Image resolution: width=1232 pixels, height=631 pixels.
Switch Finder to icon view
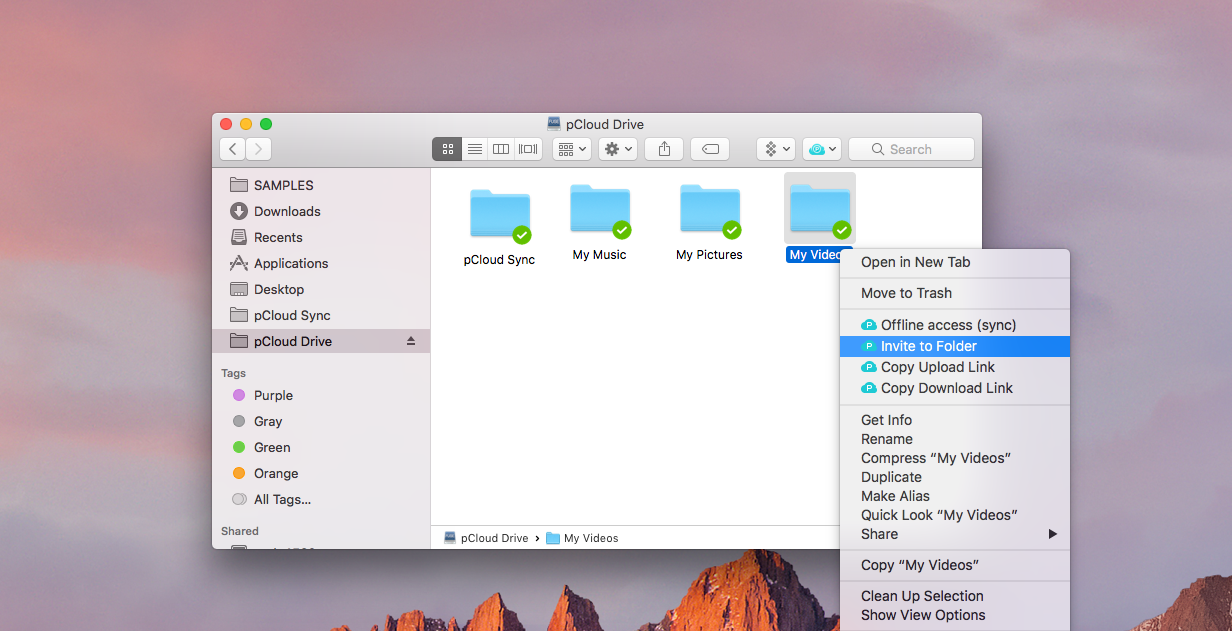pos(447,149)
